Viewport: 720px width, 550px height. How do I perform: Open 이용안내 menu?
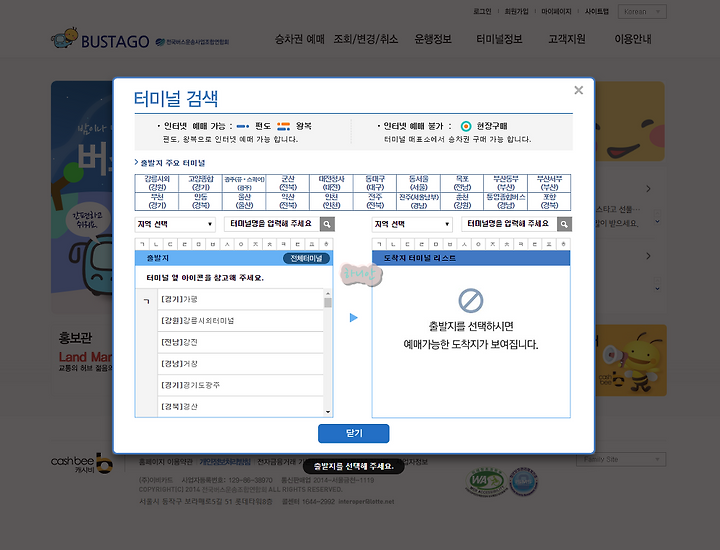point(633,39)
